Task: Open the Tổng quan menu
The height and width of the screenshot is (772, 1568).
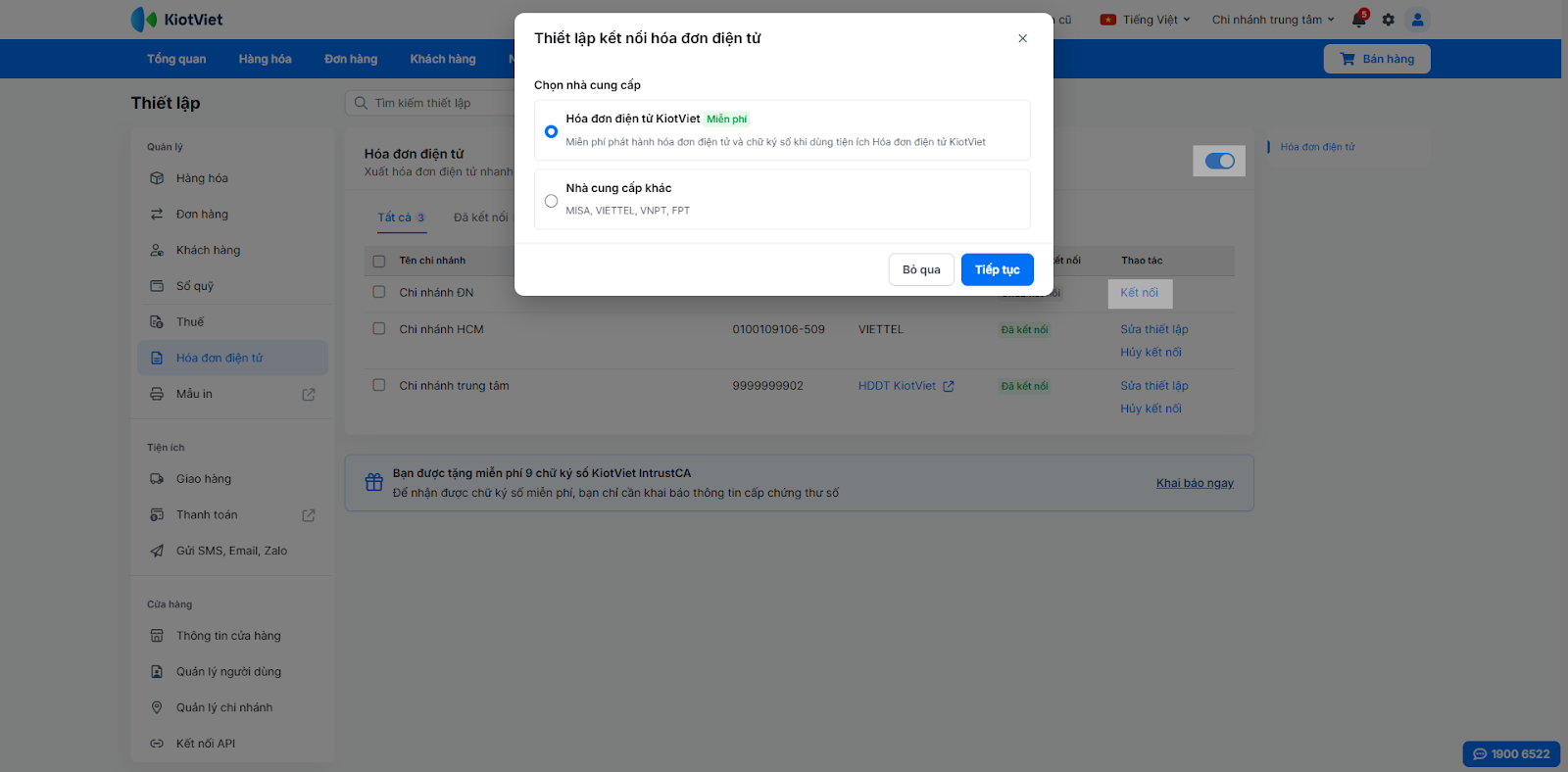Action: 176,59
